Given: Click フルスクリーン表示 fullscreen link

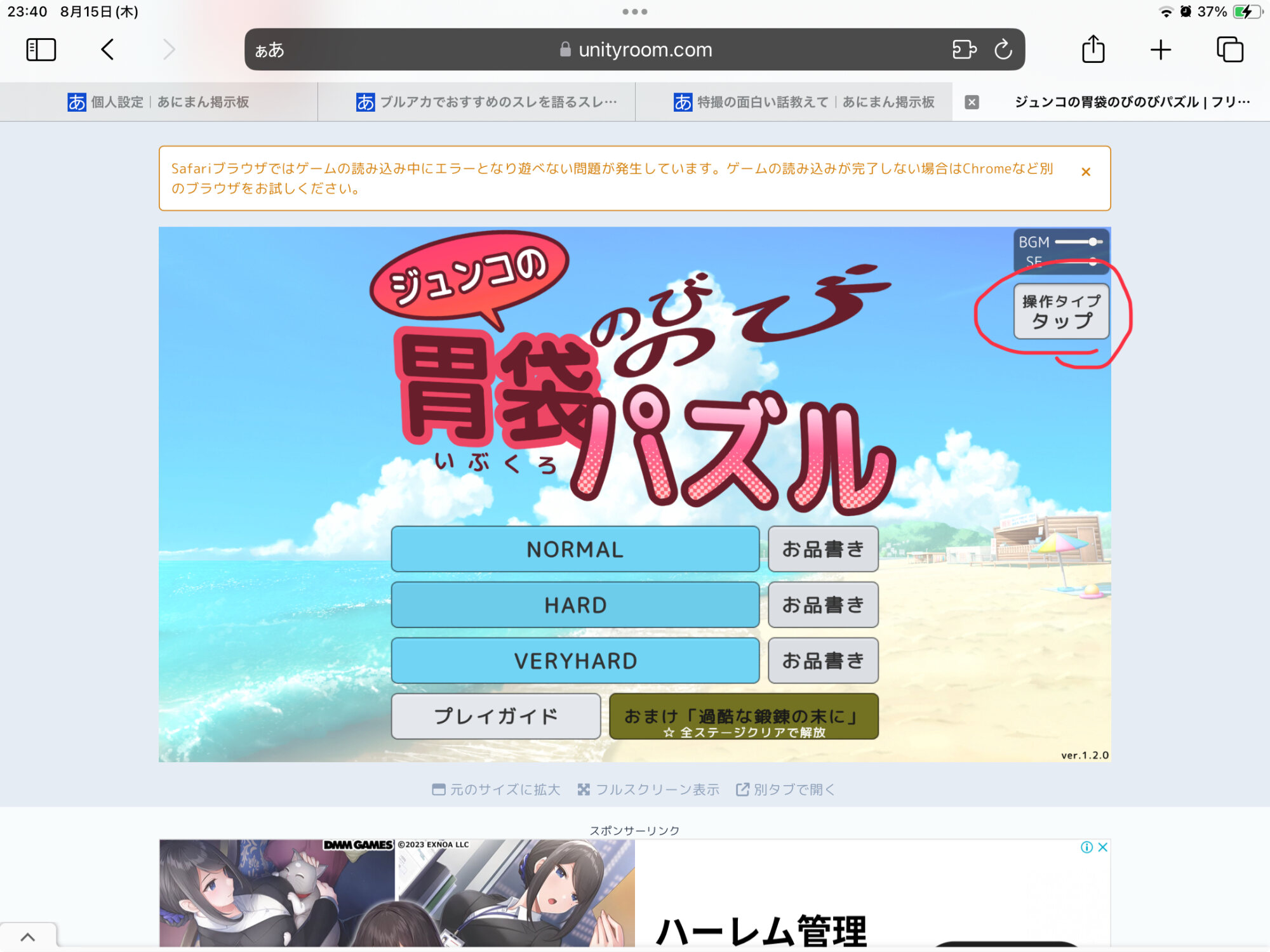Looking at the screenshot, I should (648, 790).
